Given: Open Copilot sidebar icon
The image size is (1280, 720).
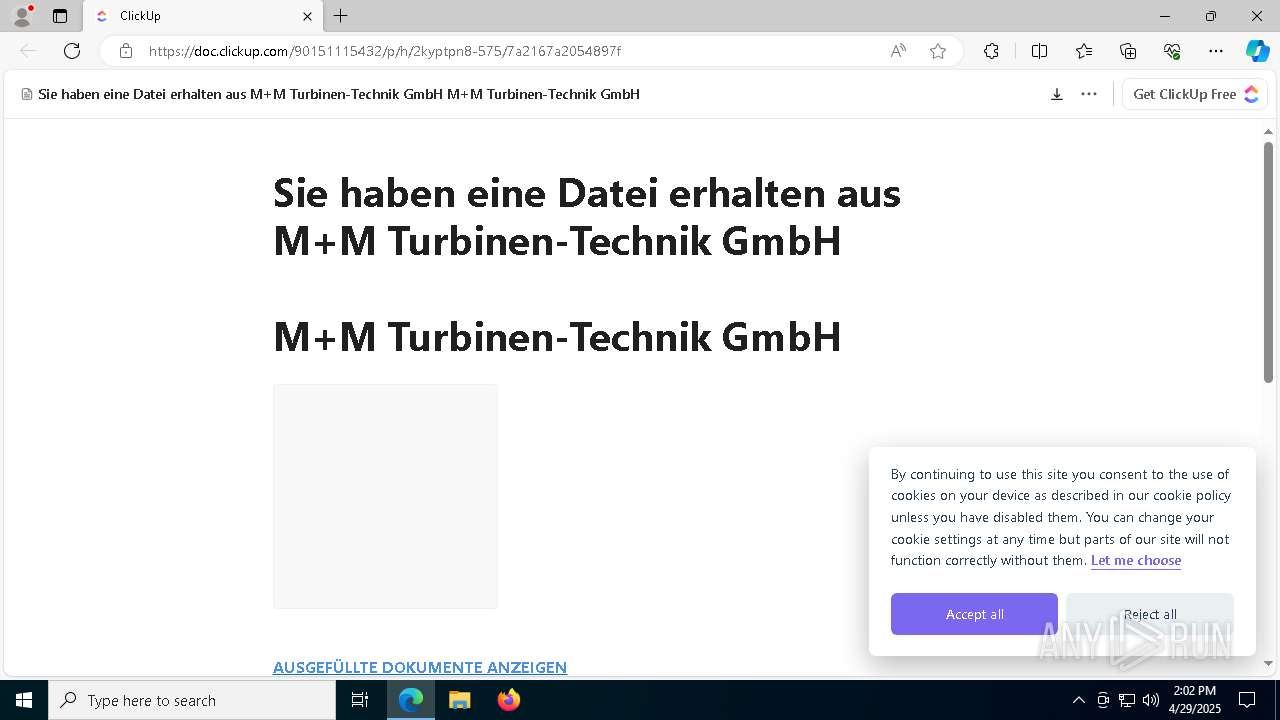Looking at the screenshot, I should point(1257,51).
